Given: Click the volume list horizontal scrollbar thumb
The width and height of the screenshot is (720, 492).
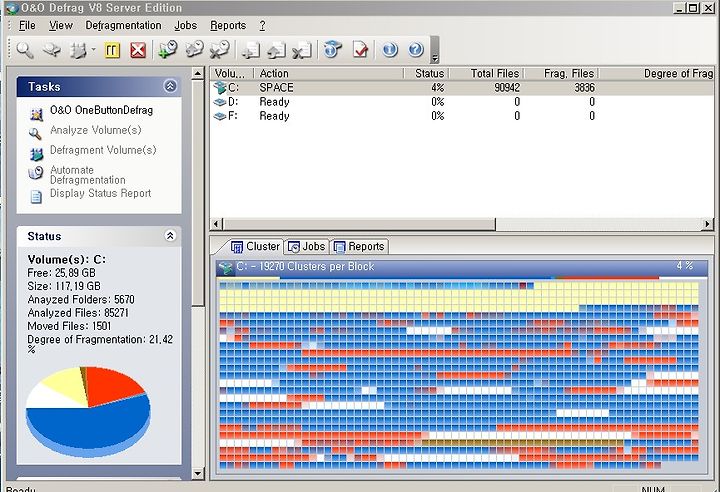Looking at the screenshot, I should 359,224.
